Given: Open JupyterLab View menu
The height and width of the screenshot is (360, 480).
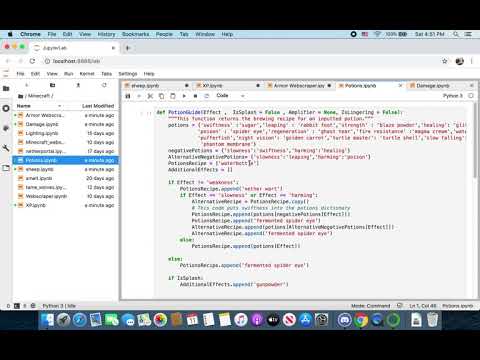Looking at the screenshot, I should click(x=52, y=74).
